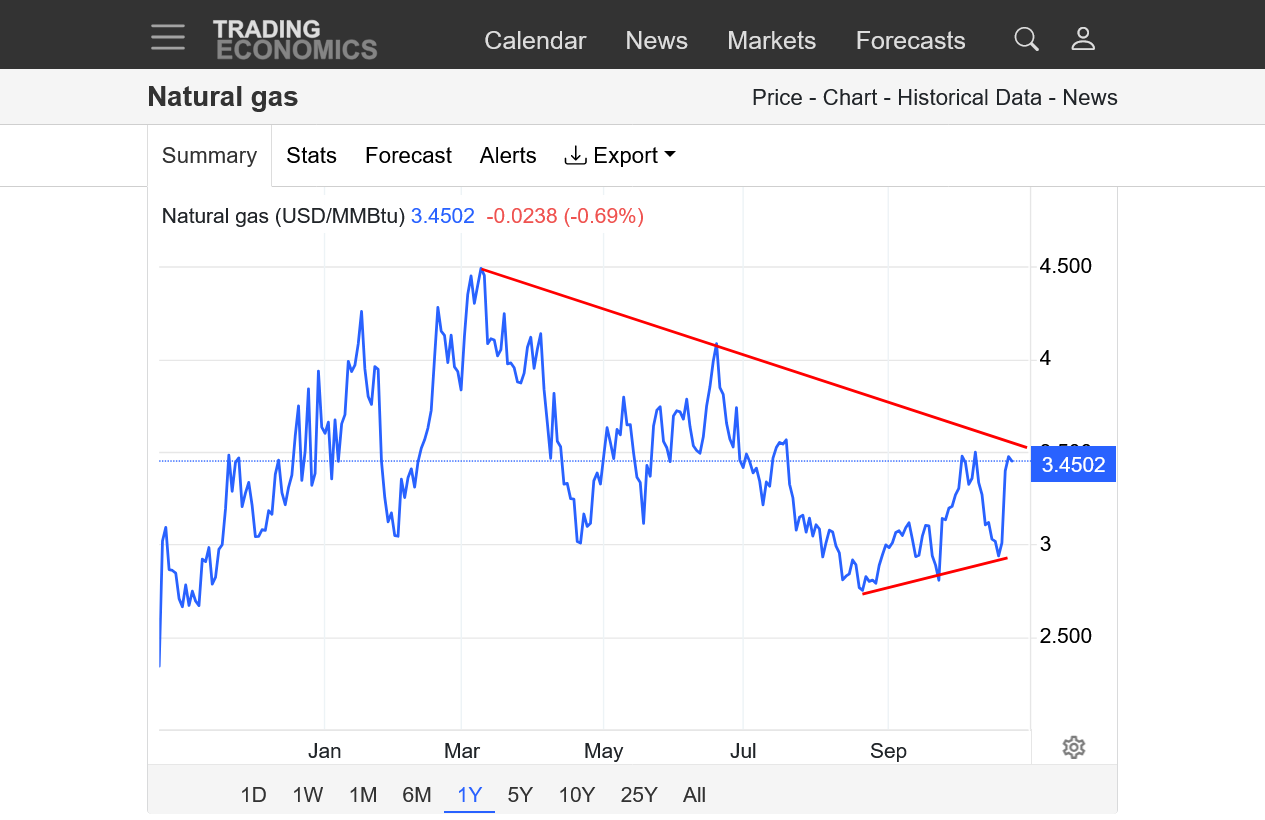Switch chart range to 6M

(x=416, y=795)
